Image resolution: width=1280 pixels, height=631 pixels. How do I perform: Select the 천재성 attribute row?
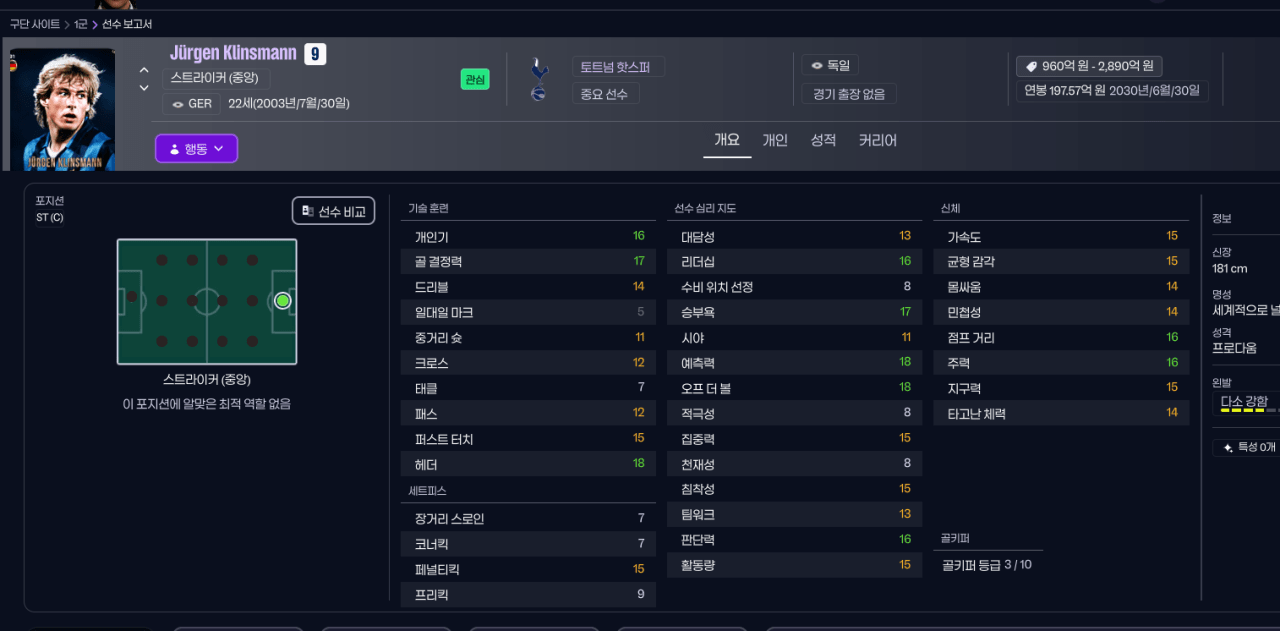click(x=794, y=464)
